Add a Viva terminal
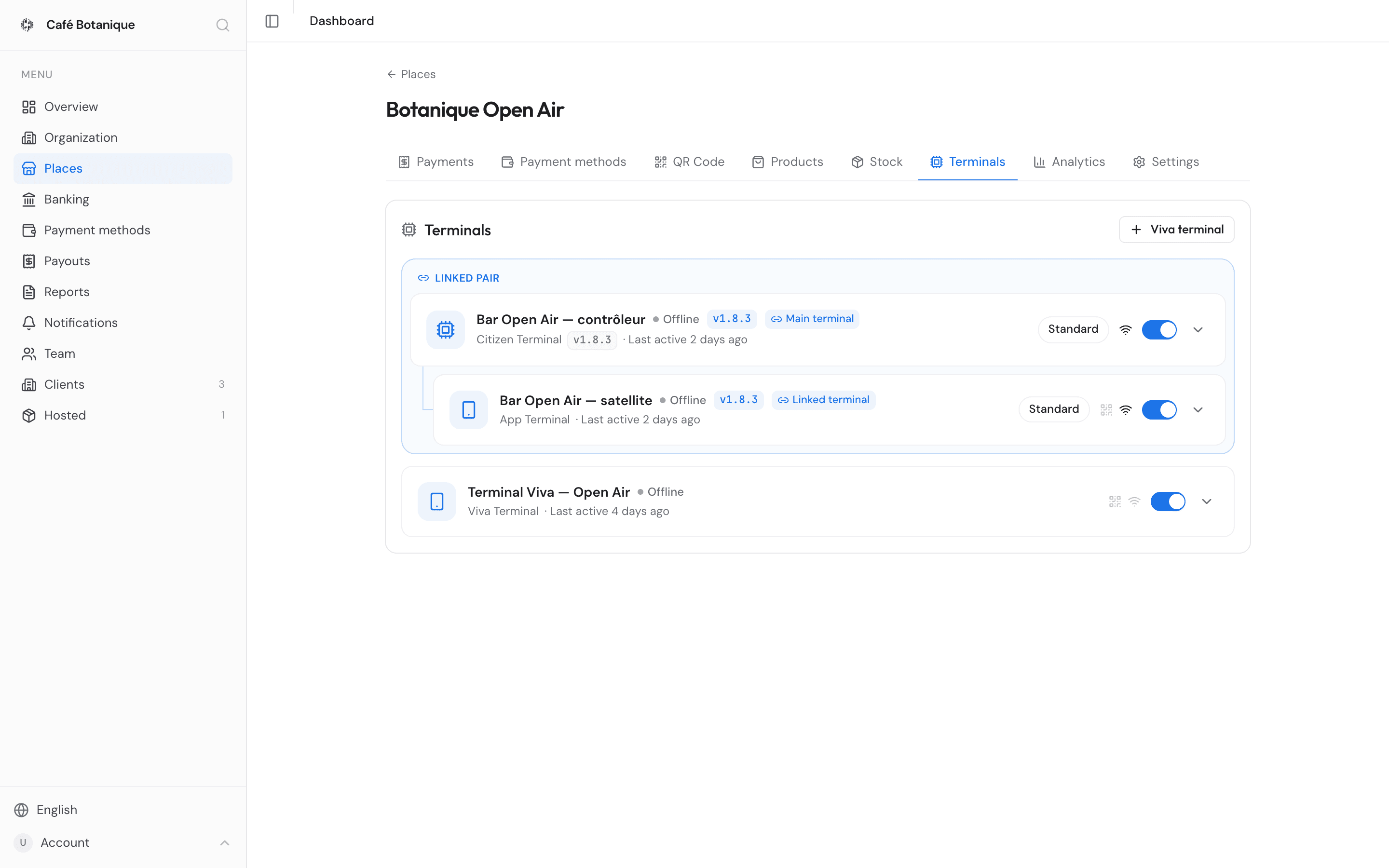Screen dimensions: 1389x868 coord(1176,230)
